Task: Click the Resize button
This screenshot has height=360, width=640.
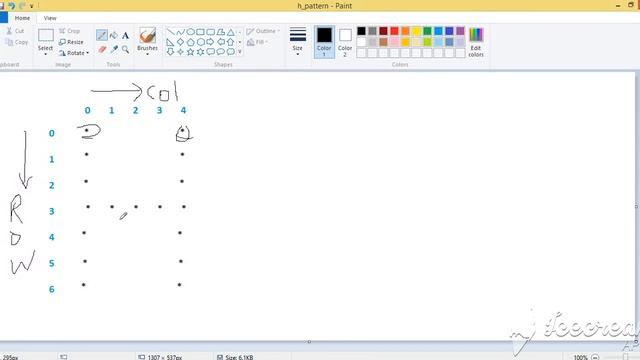Action: 71,42
